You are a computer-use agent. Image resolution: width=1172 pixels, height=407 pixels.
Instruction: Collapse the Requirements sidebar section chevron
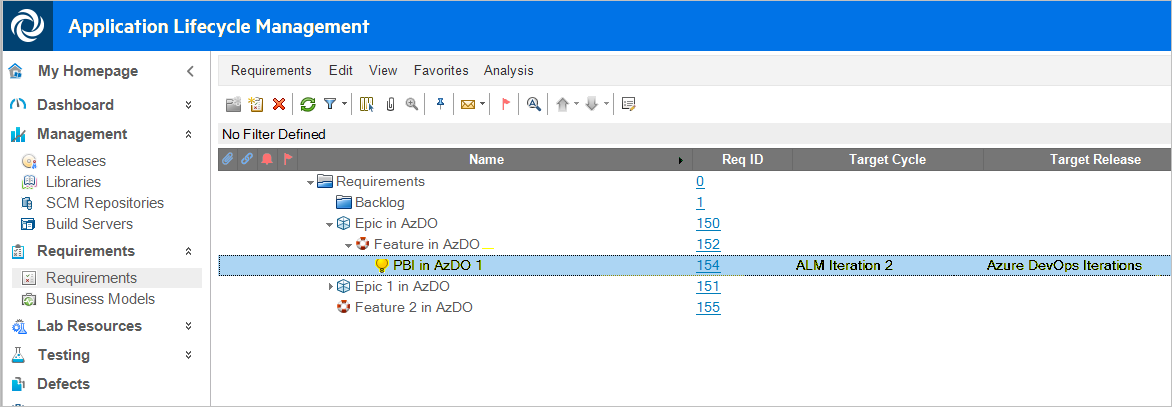point(188,252)
